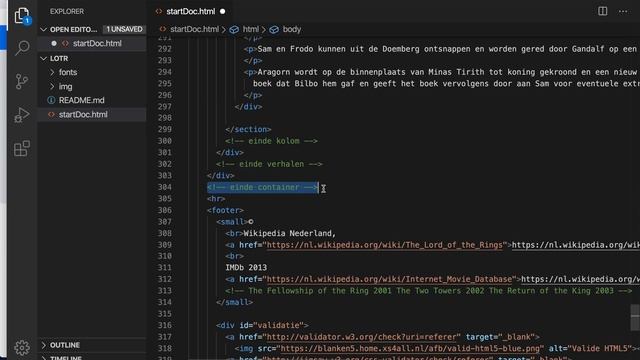Click the body symbol icon in breadcrumb
This screenshot has width=640, height=360.
[274, 29]
